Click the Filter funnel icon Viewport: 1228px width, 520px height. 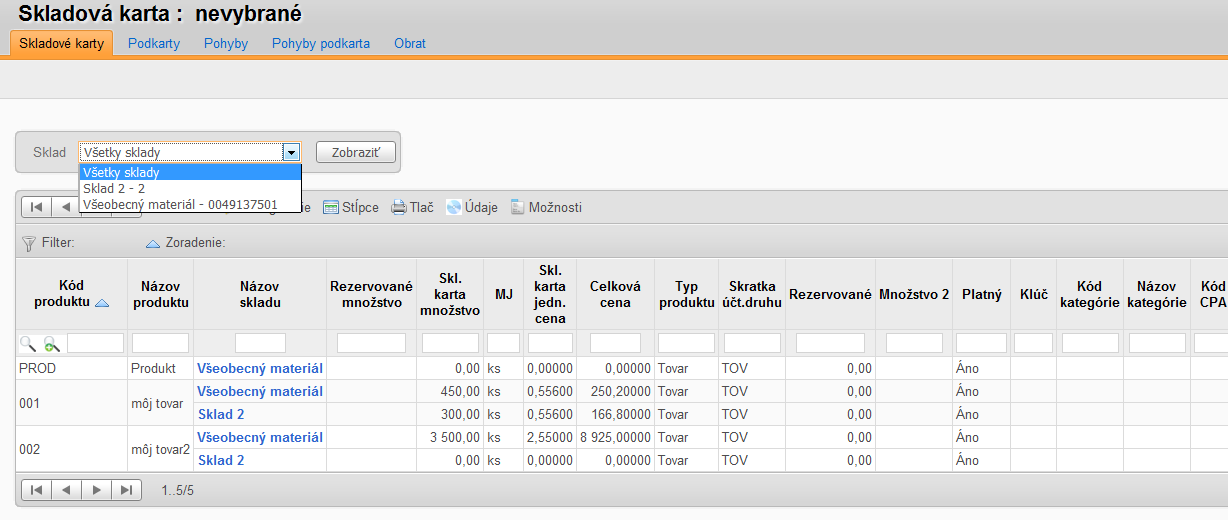[x=28, y=242]
